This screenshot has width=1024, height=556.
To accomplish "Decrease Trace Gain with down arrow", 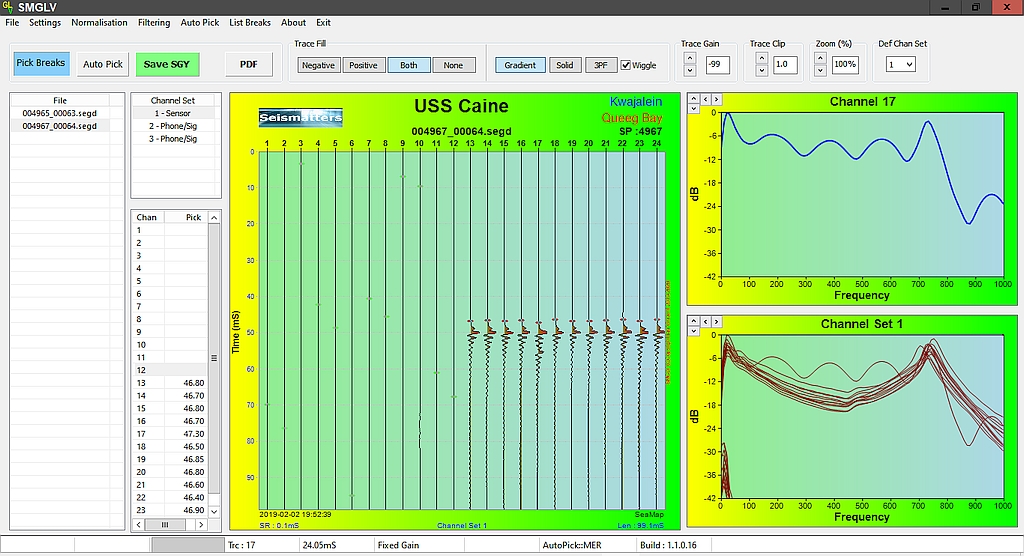I will coord(690,71).
